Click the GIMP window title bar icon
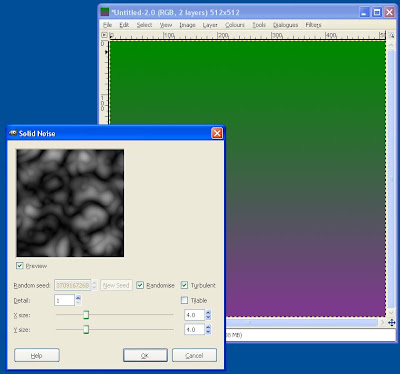400x374 pixels. pyautogui.click(x=105, y=12)
